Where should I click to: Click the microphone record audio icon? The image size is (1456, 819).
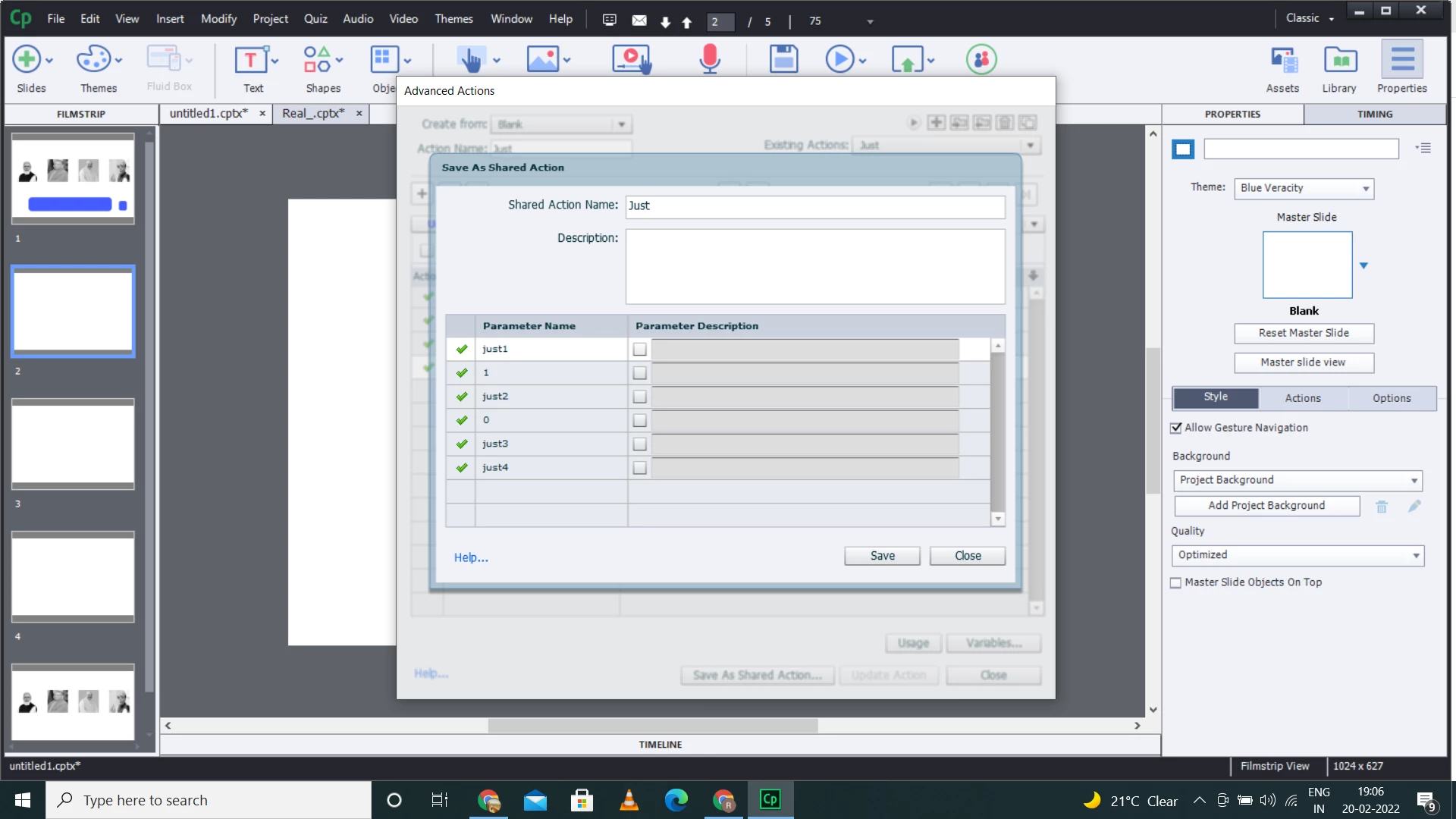(709, 59)
